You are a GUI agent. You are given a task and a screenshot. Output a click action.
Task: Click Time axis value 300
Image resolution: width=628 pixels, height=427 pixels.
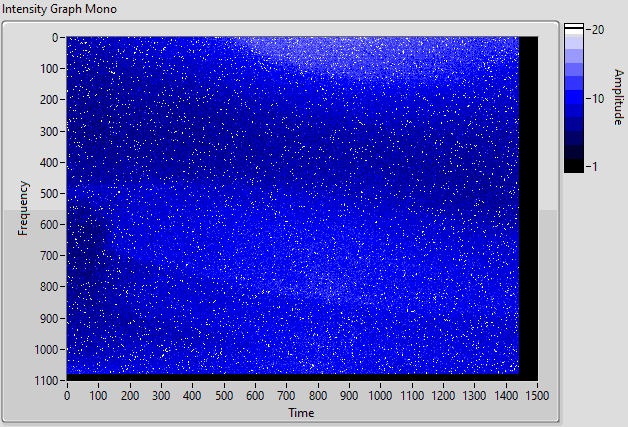click(x=161, y=396)
